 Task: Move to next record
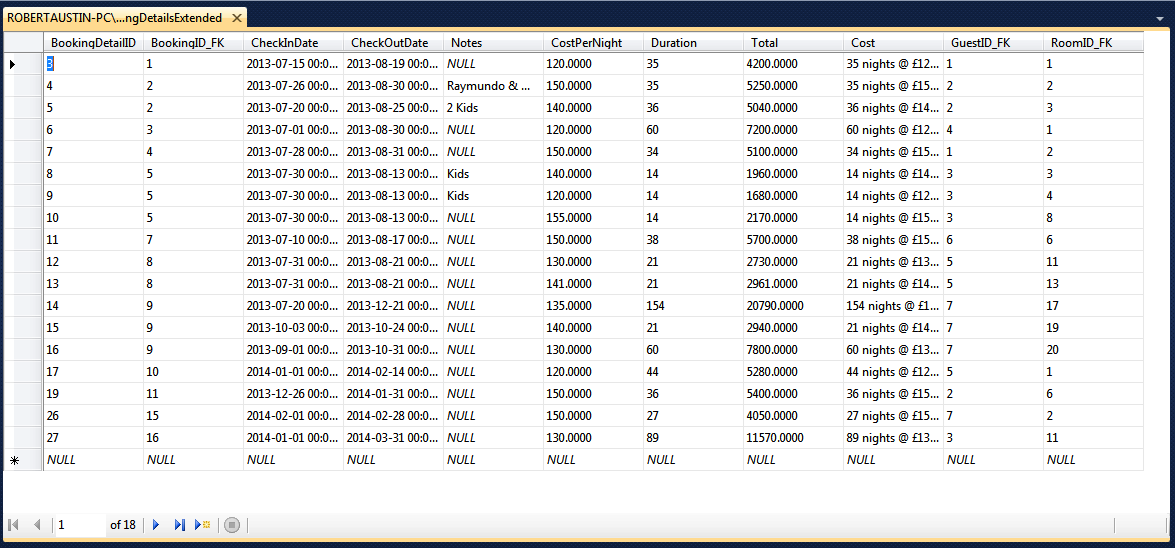157,525
